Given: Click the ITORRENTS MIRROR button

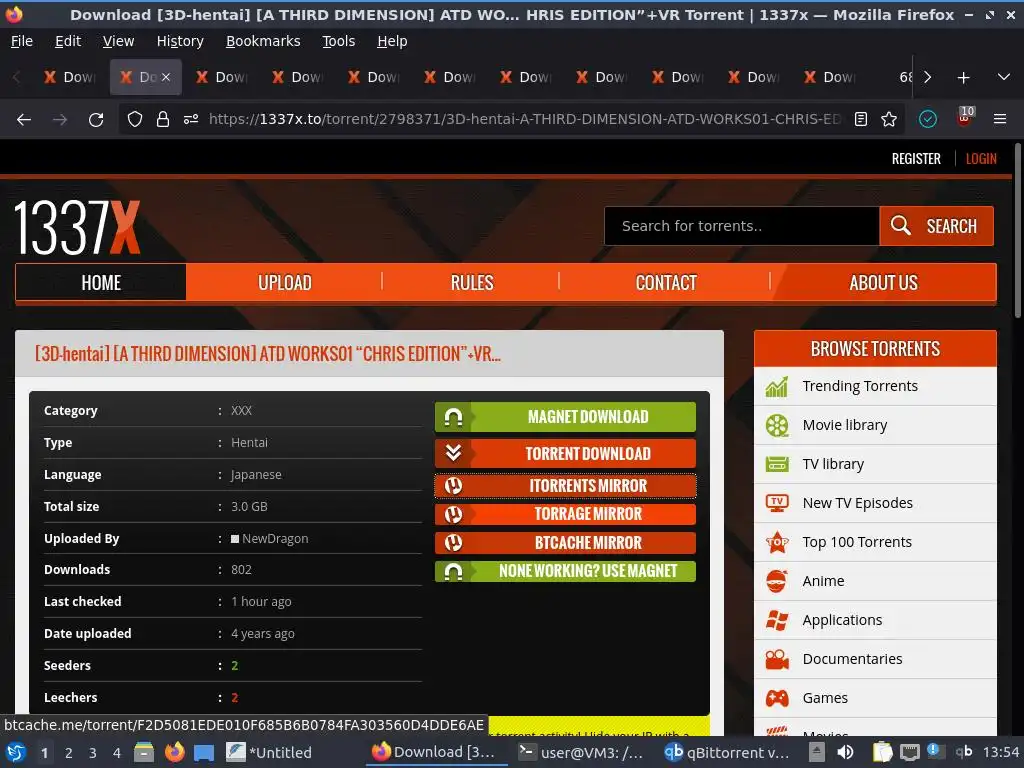Looking at the screenshot, I should pos(566,486).
